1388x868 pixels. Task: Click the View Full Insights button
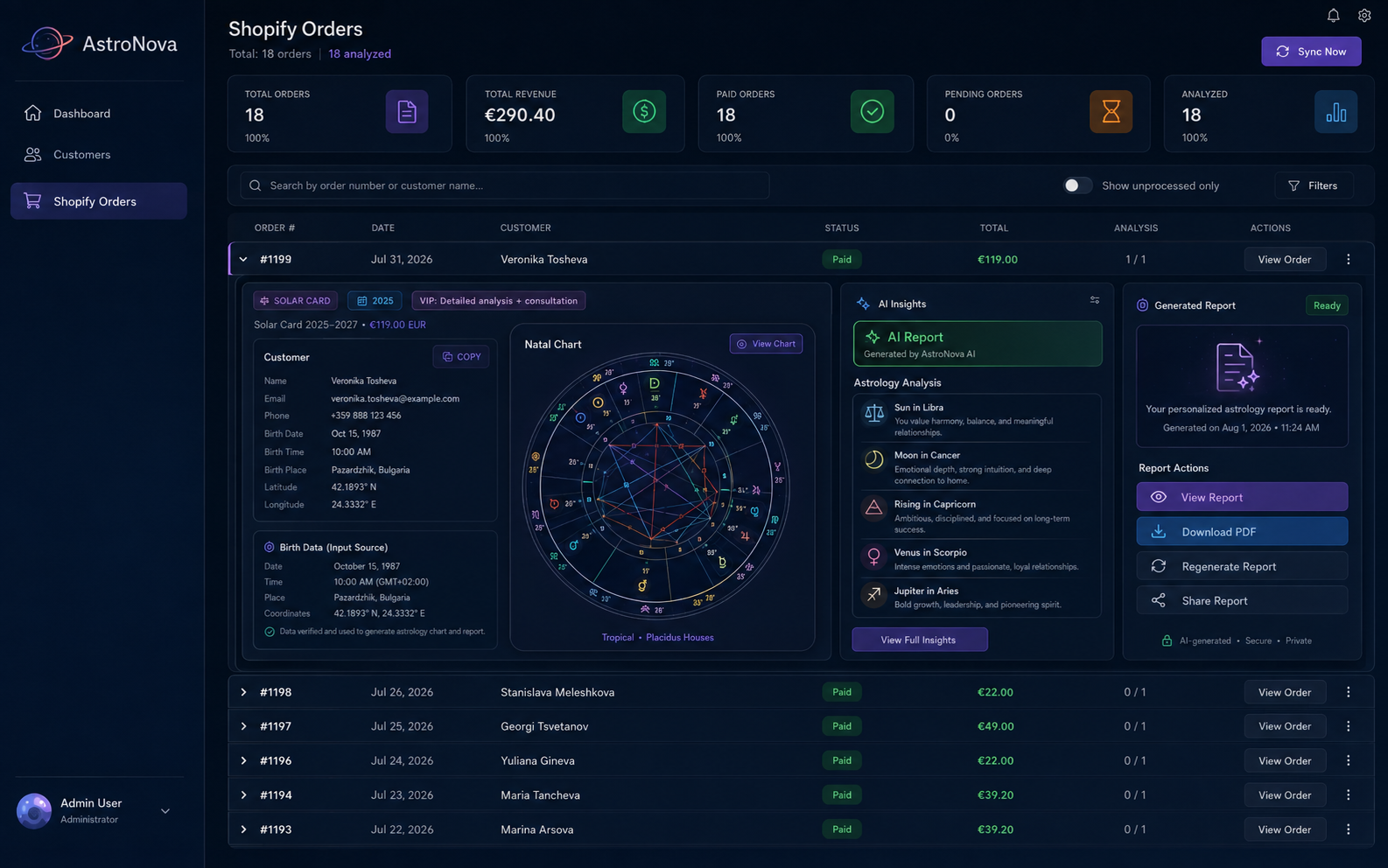point(919,640)
